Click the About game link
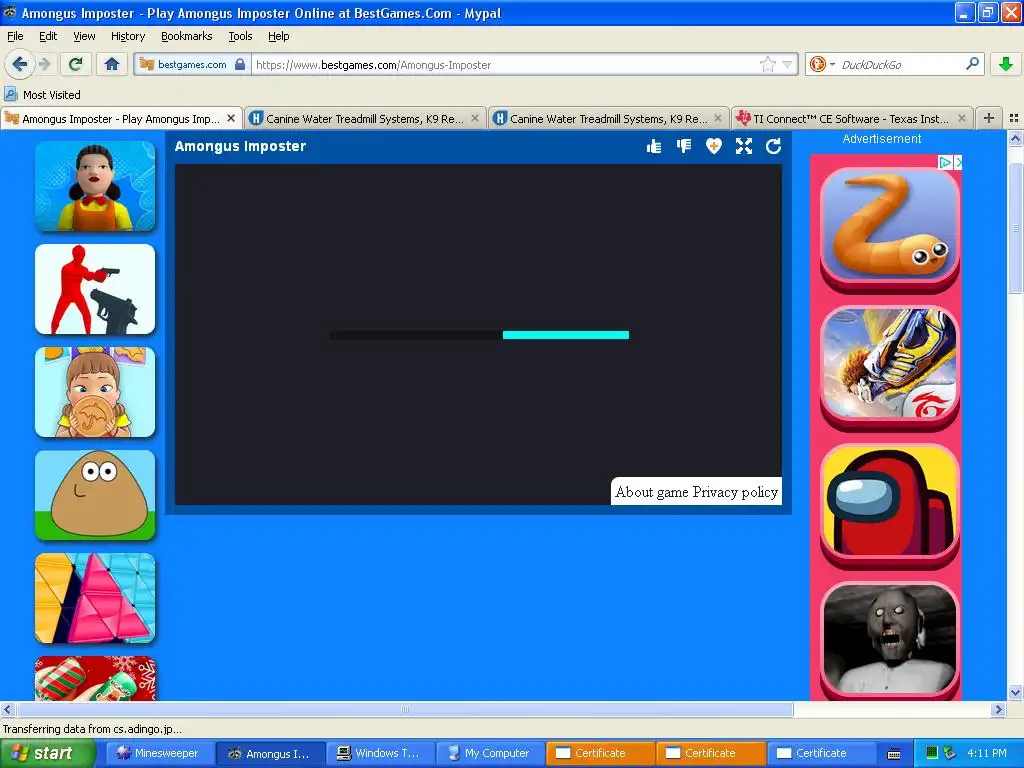 click(x=652, y=492)
